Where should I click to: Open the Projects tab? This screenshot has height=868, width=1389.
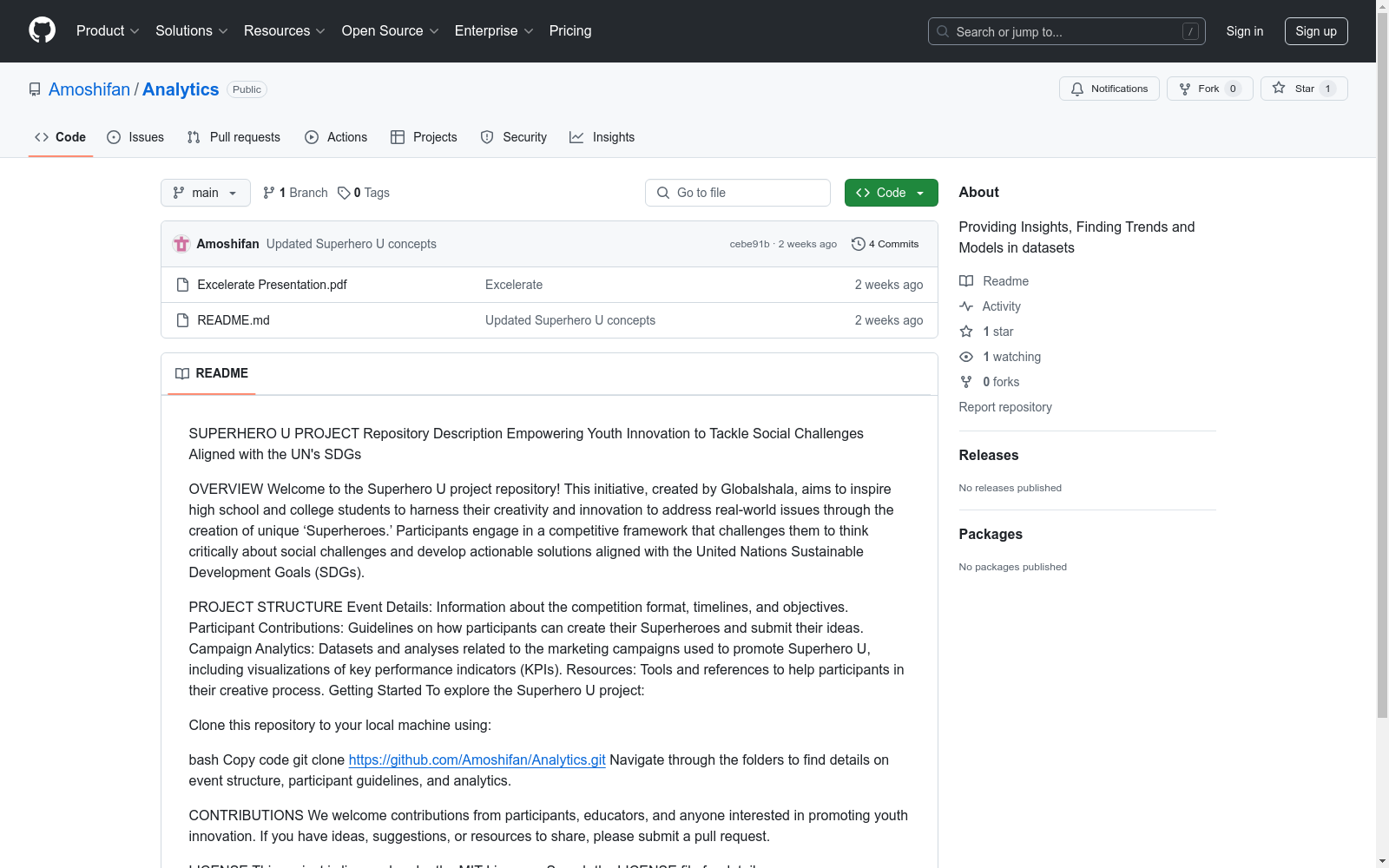click(x=424, y=137)
